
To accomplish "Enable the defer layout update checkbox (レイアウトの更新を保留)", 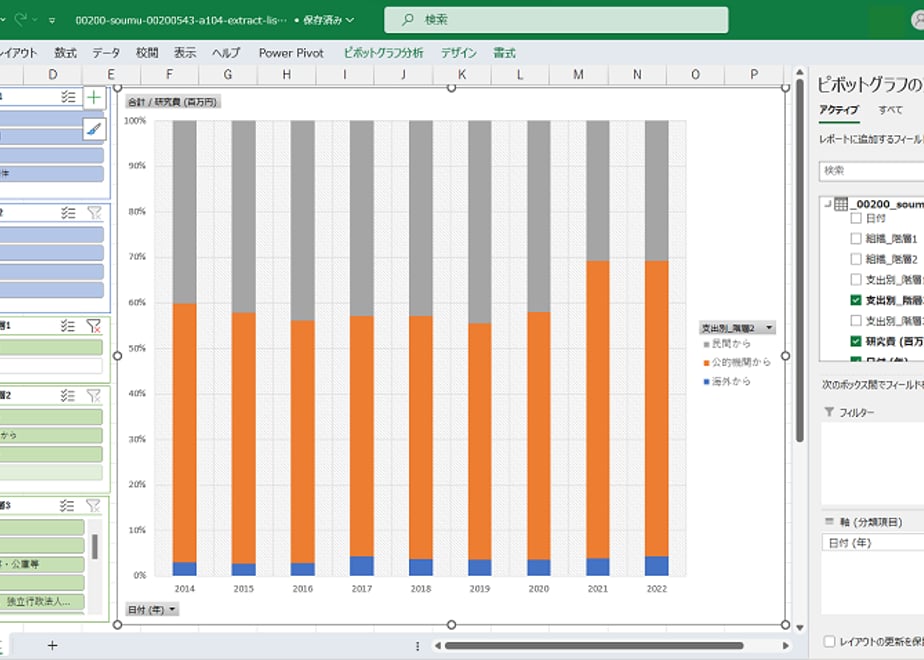I will (829, 641).
